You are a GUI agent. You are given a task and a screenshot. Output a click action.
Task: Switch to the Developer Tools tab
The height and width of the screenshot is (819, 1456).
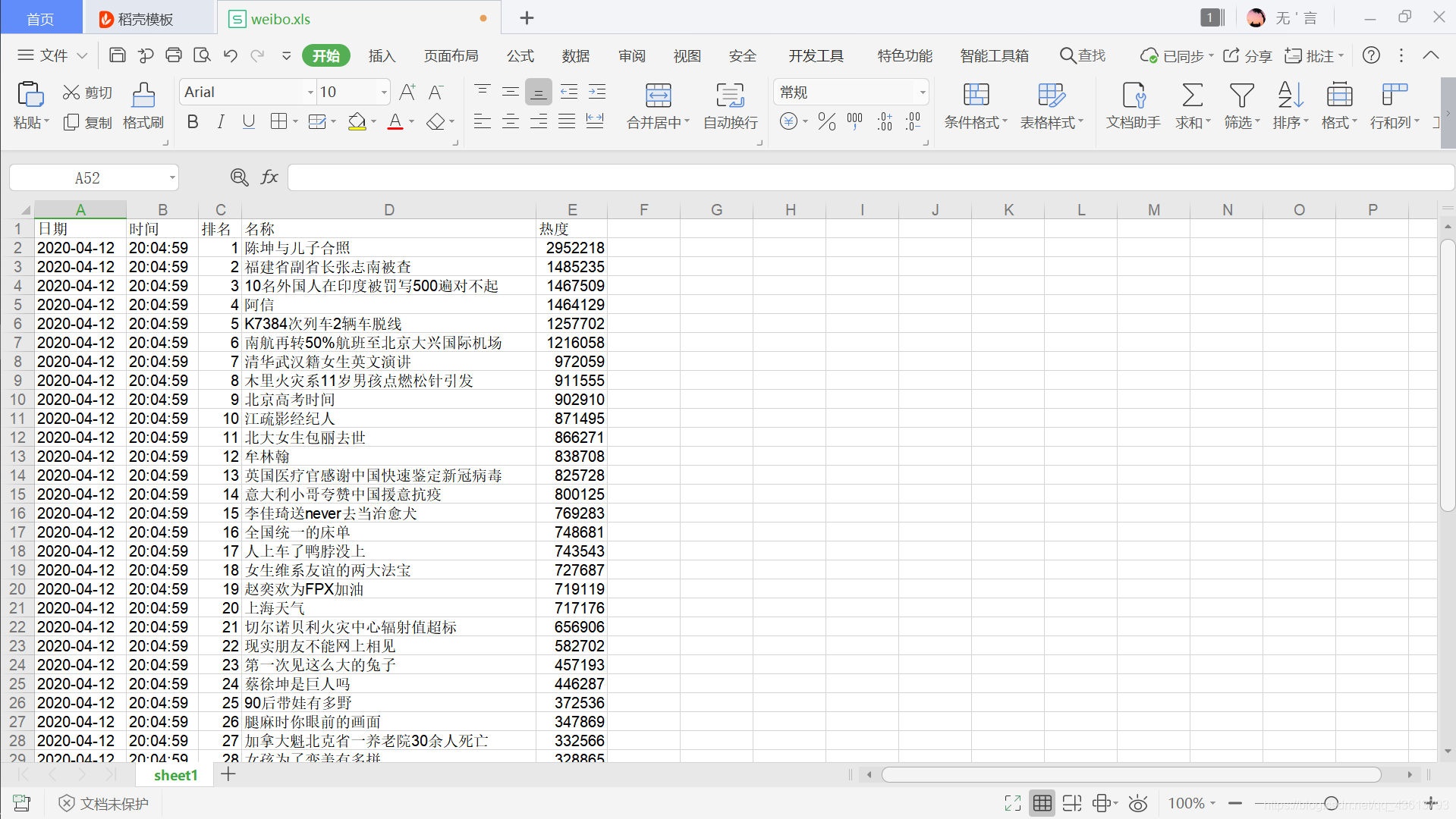pos(816,55)
